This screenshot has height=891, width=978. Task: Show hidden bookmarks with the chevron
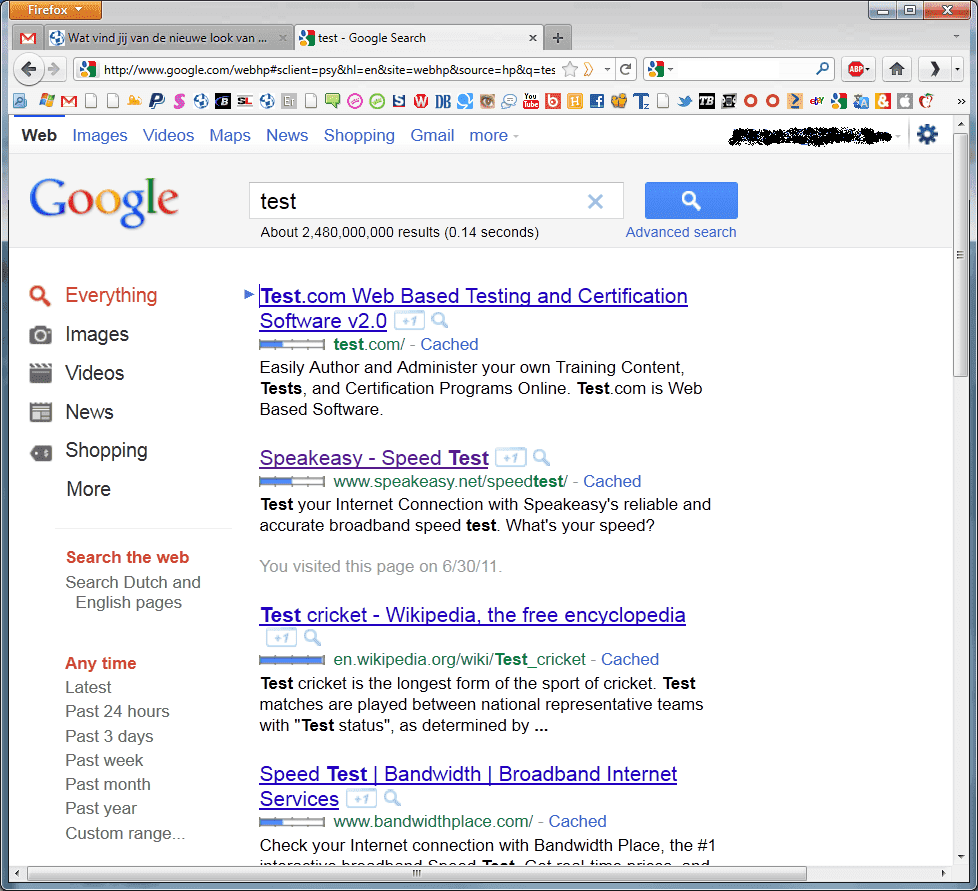coord(962,101)
